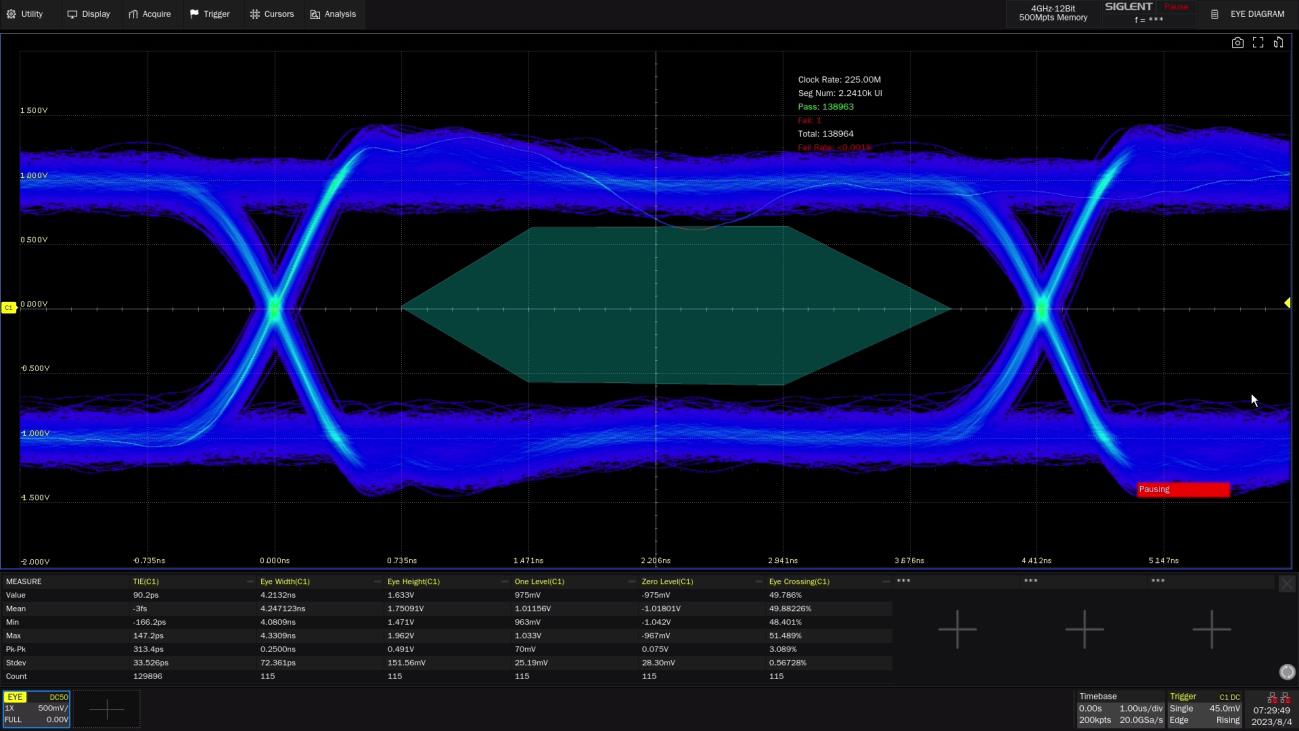Remove the TIE(C1) measurement column
This screenshot has height=731, width=1299.
click(x=250, y=582)
